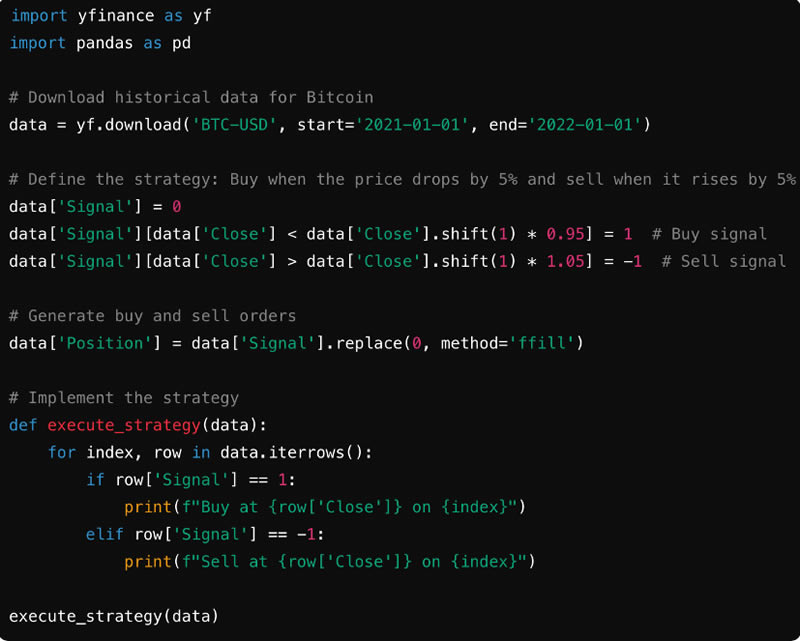Click 'iterrows' in the for loop
Screen dimensions: 800x641
tap(307, 452)
